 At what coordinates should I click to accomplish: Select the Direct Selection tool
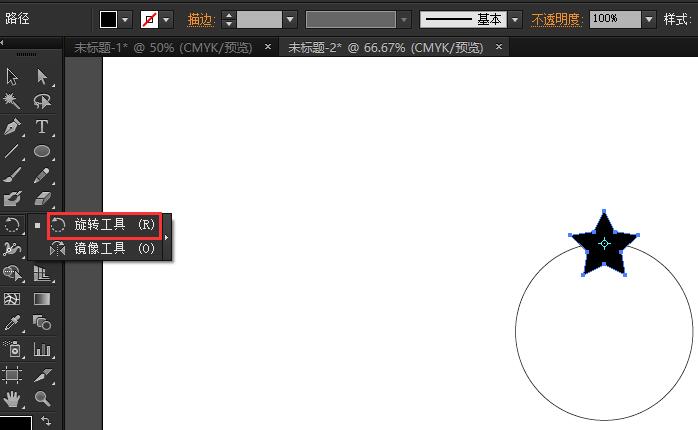coord(42,77)
